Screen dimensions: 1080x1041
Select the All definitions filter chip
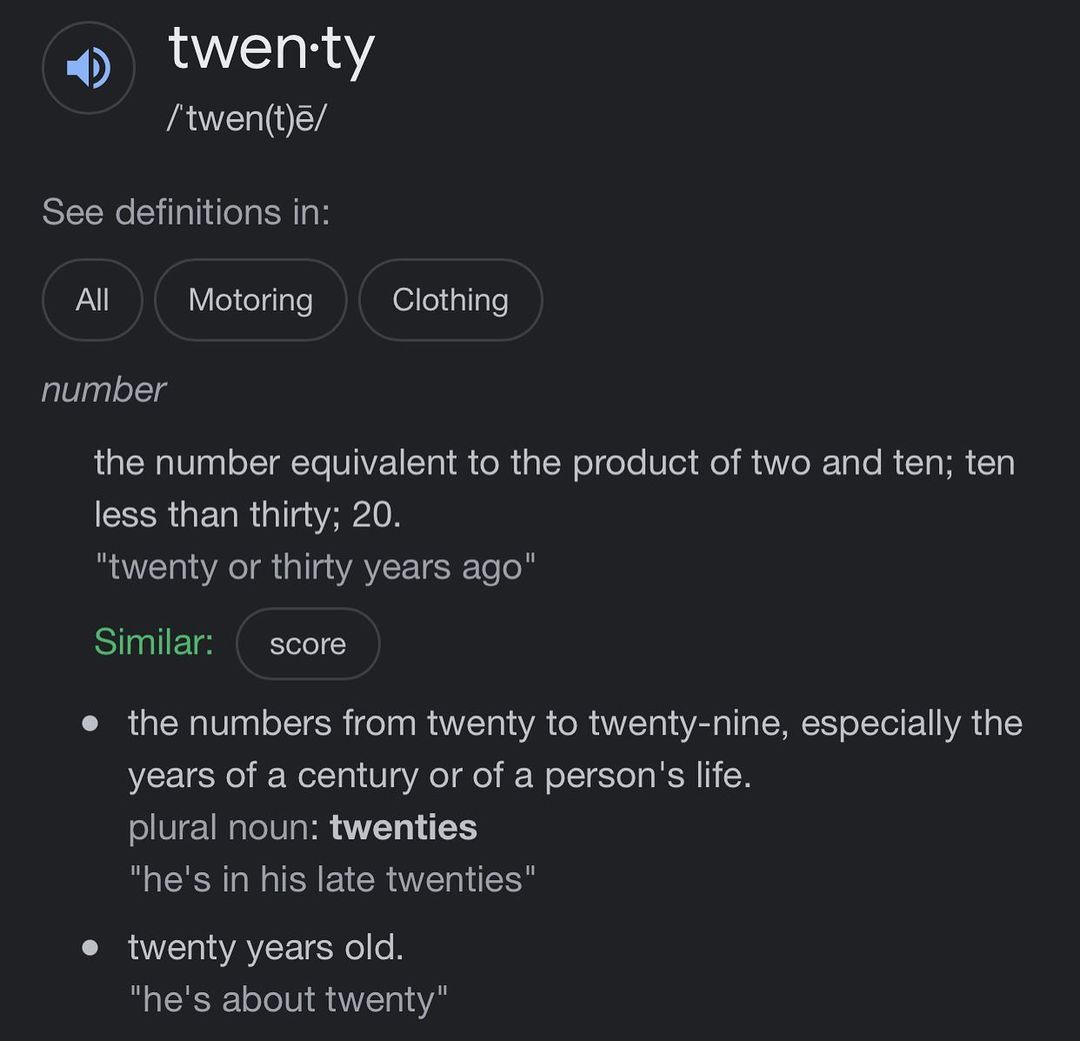(x=92, y=300)
